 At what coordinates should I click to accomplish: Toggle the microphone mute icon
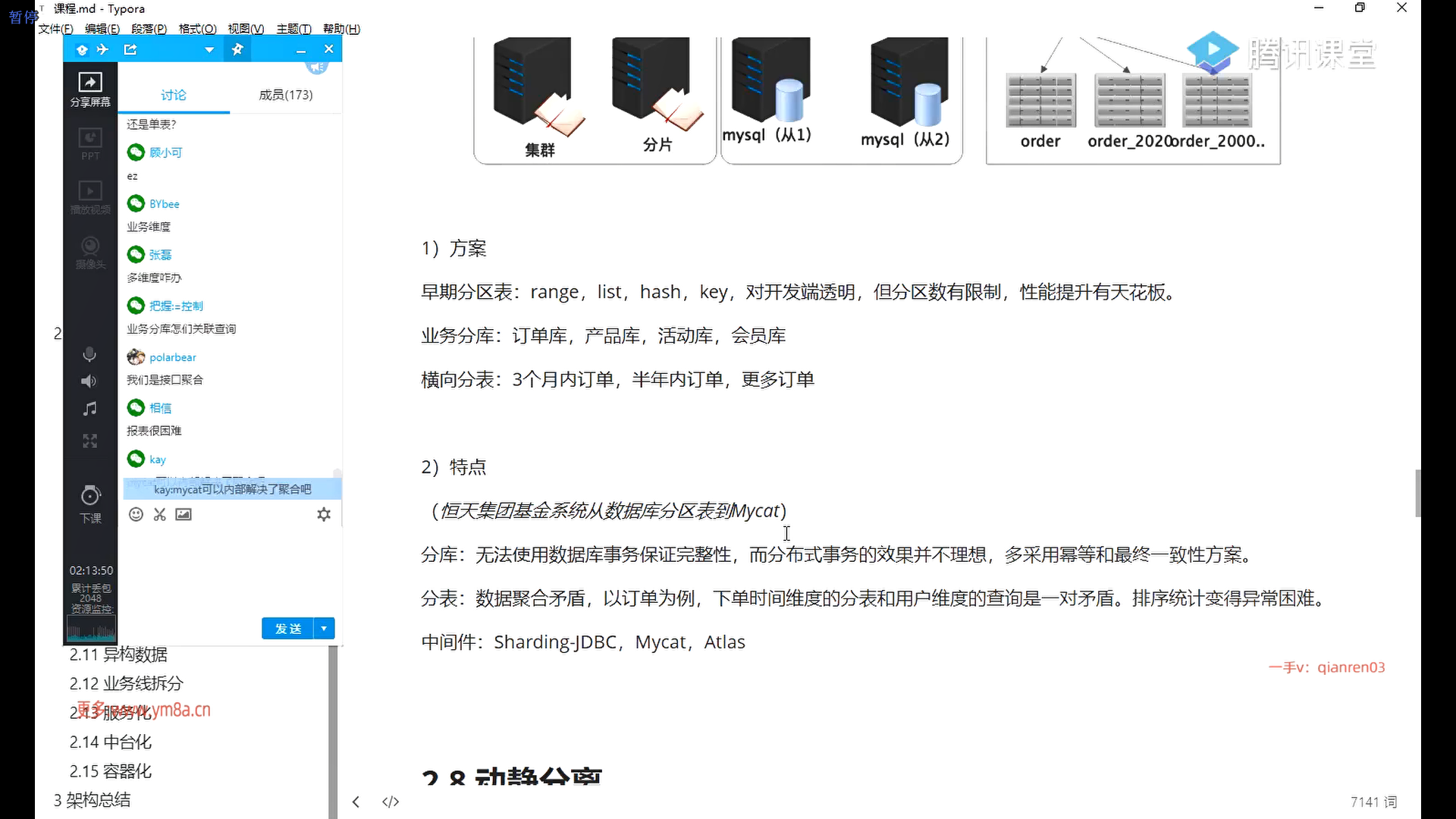pos(89,354)
